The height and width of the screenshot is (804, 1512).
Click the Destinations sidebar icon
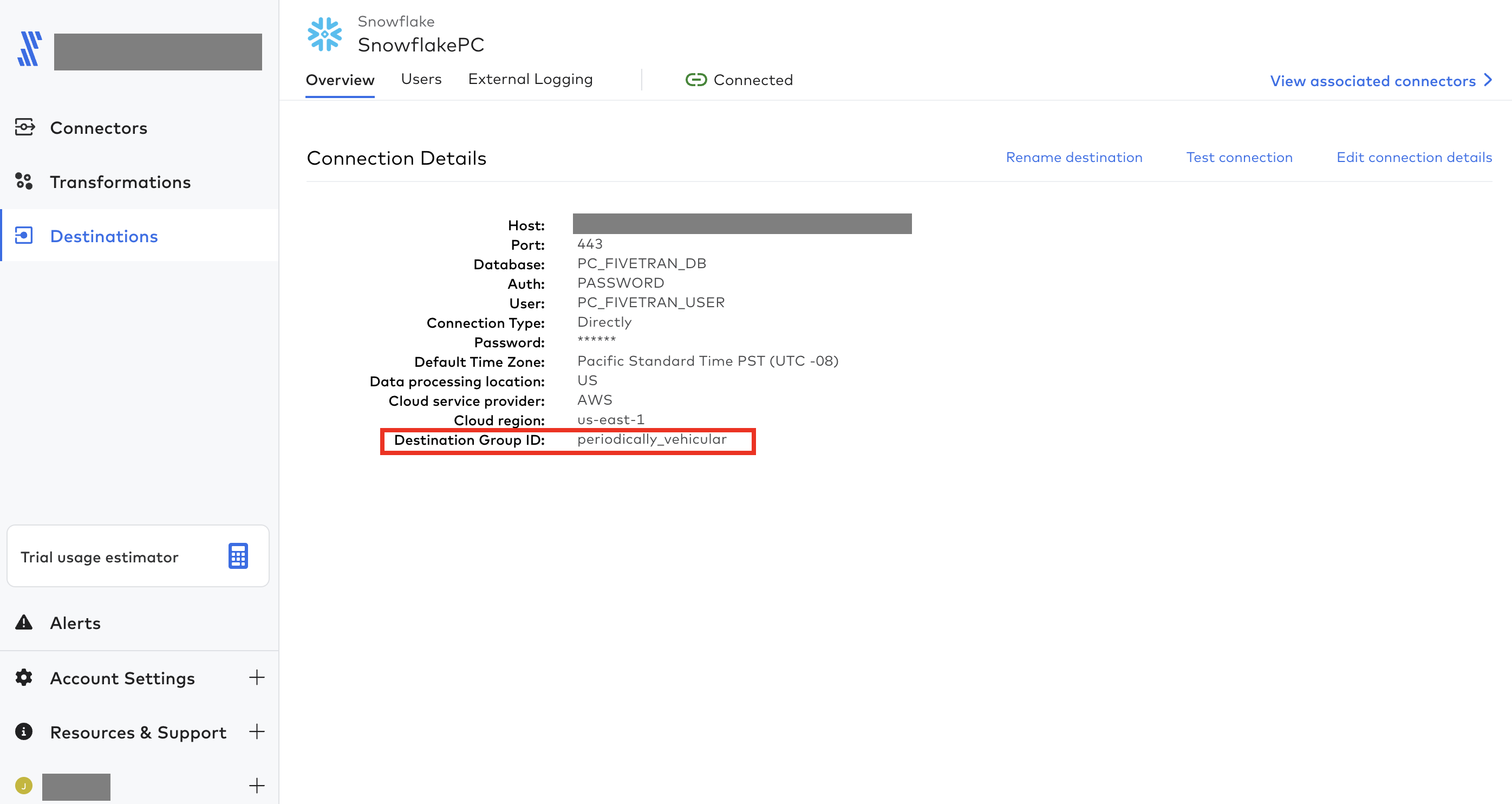(x=24, y=236)
